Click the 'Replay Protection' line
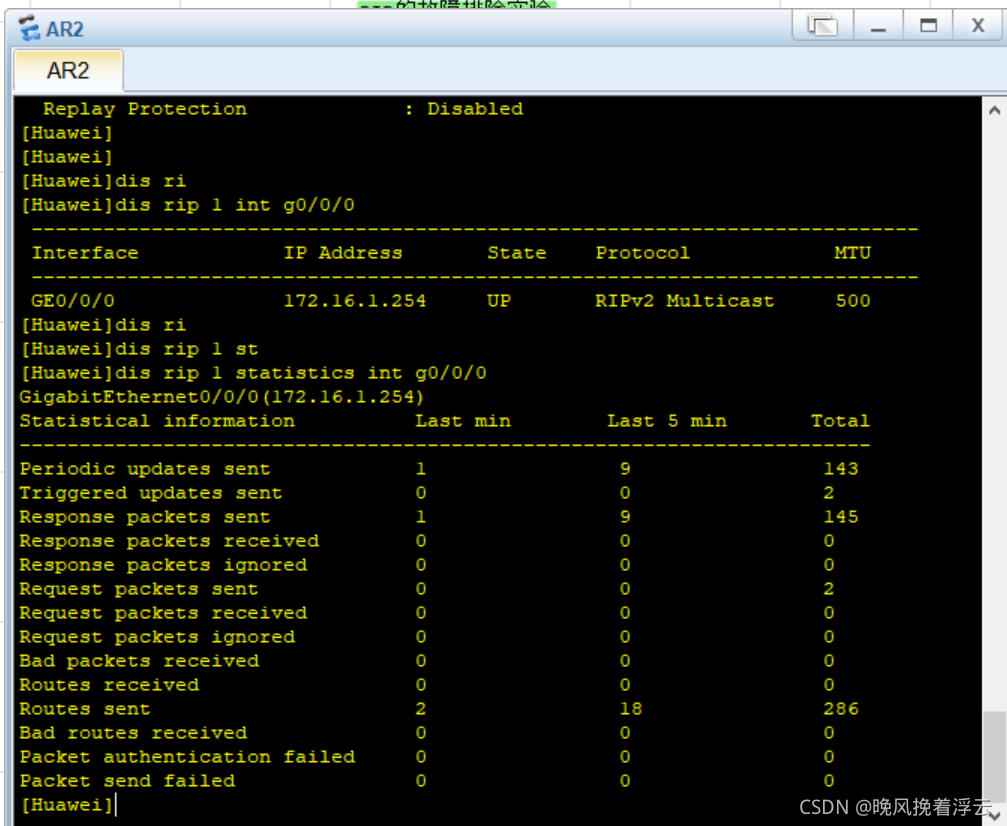 pyautogui.click(x=283, y=109)
